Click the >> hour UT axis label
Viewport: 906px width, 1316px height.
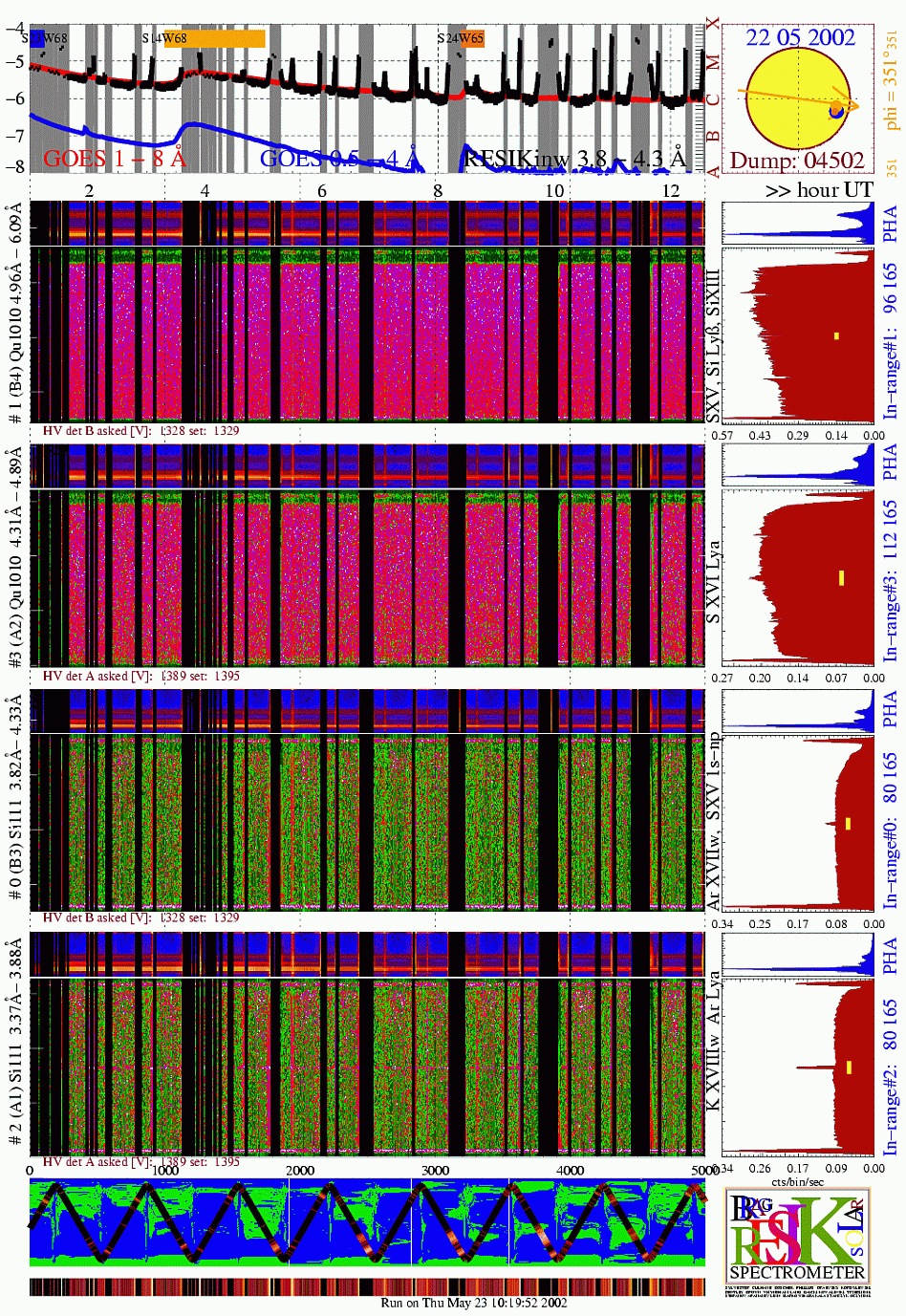818,190
